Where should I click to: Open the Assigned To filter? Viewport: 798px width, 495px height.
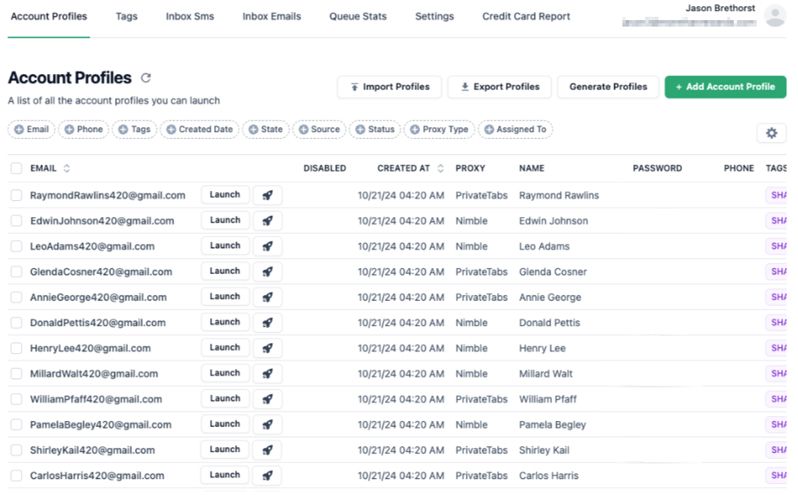(515, 129)
